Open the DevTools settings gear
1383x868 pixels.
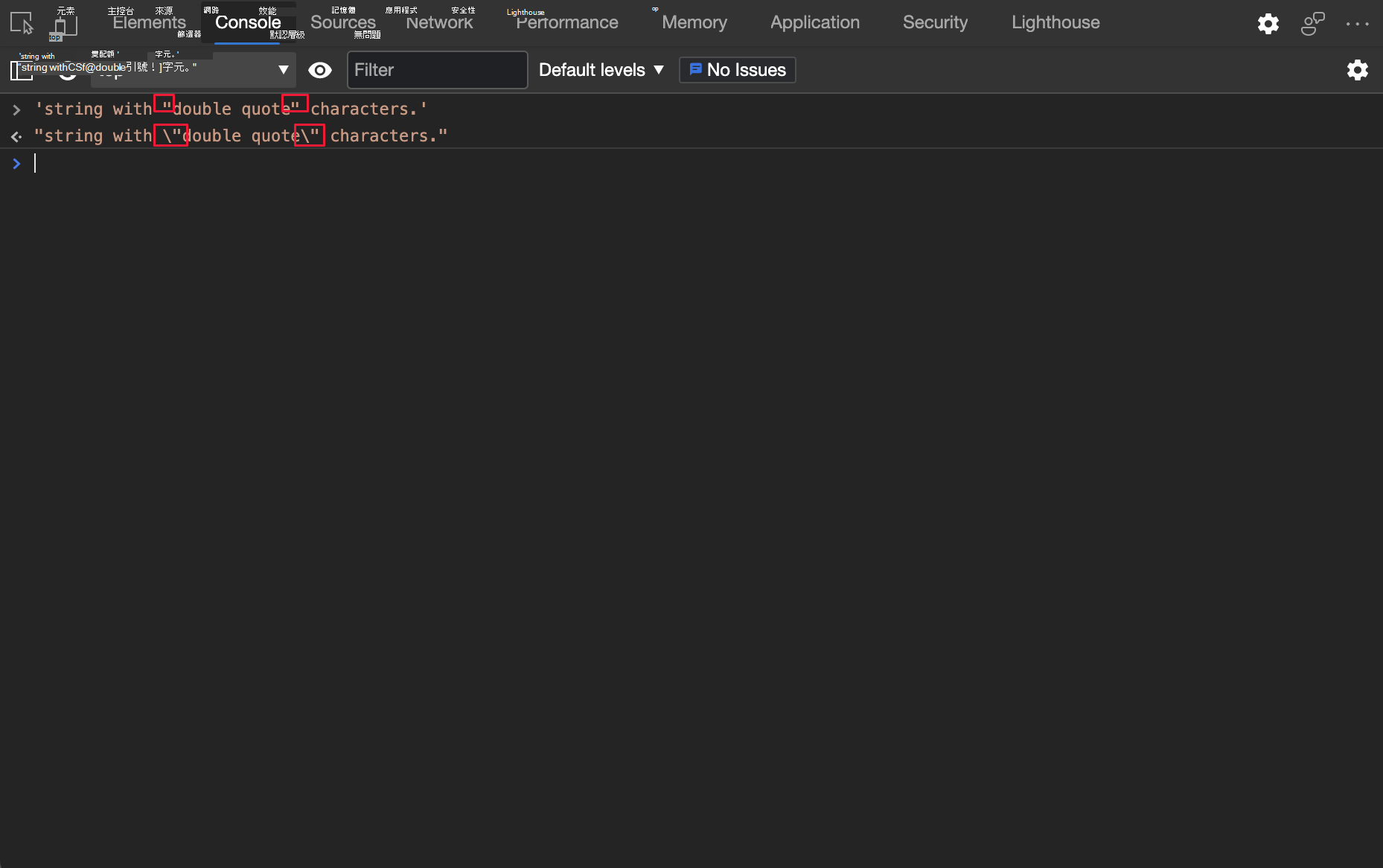tap(1268, 24)
